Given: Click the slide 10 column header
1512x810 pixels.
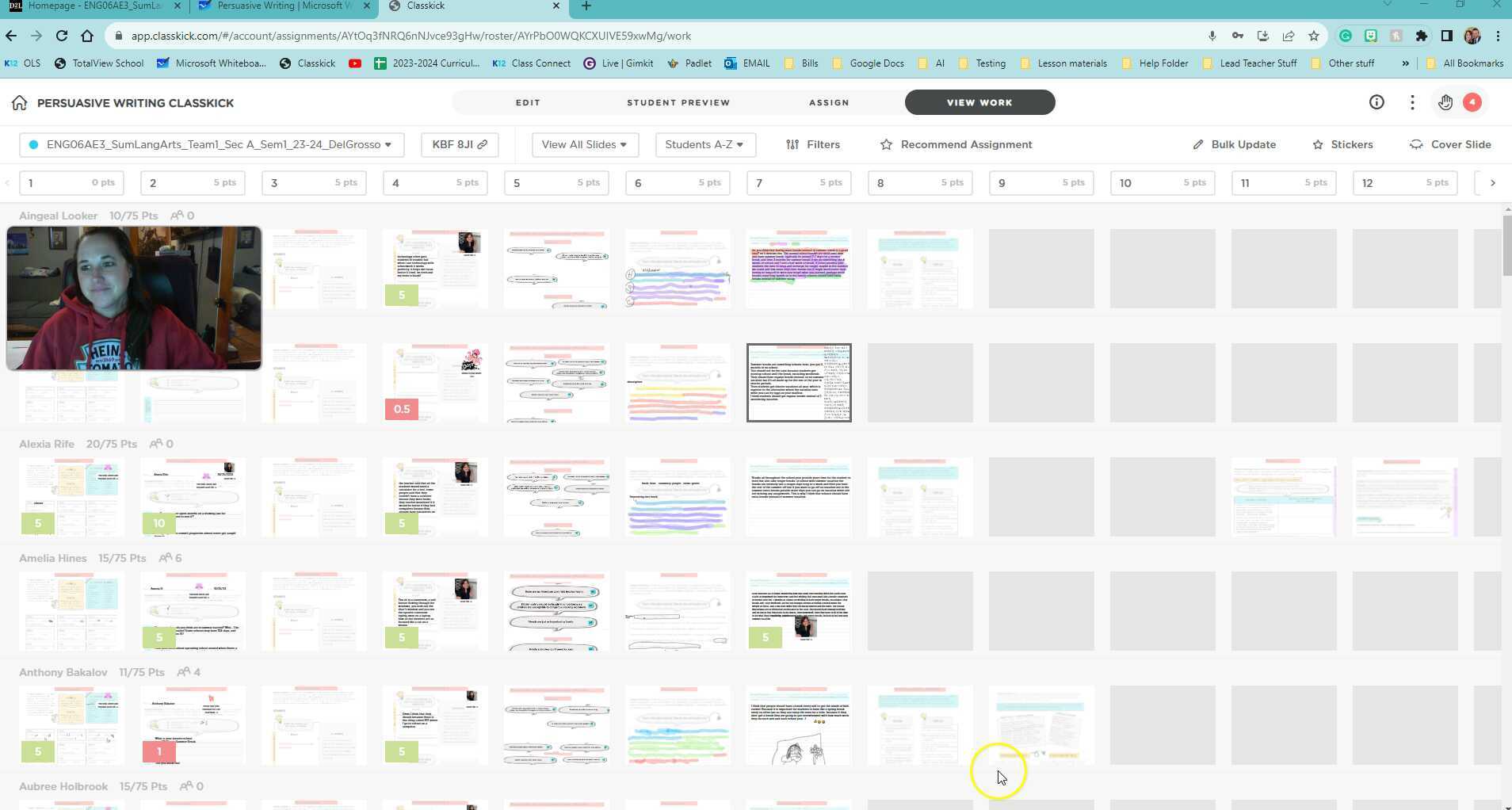Looking at the screenshot, I should pyautogui.click(x=1163, y=183).
